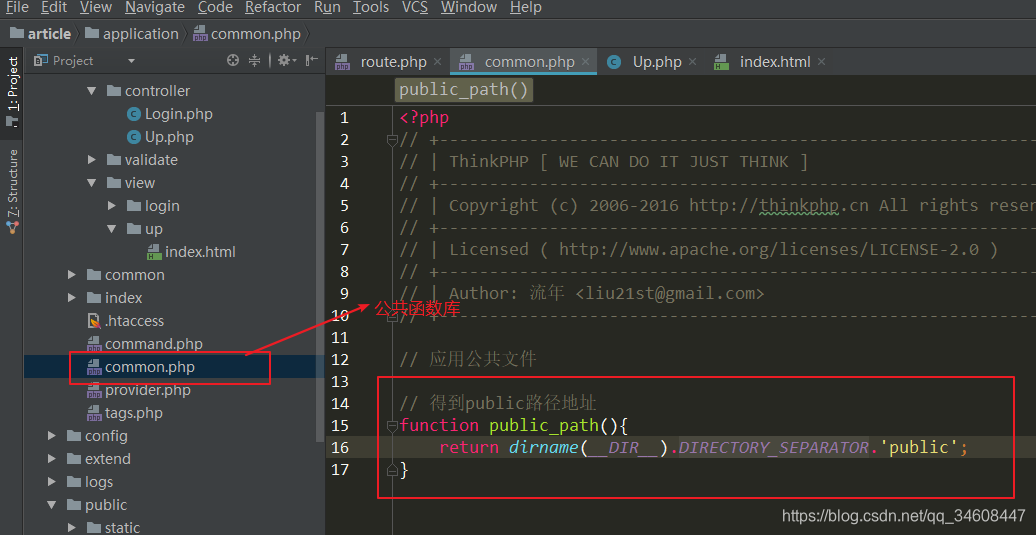Click the thinkphp.cn link in line 5
This screenshot has width=1036, height=535.
[813, 205]
